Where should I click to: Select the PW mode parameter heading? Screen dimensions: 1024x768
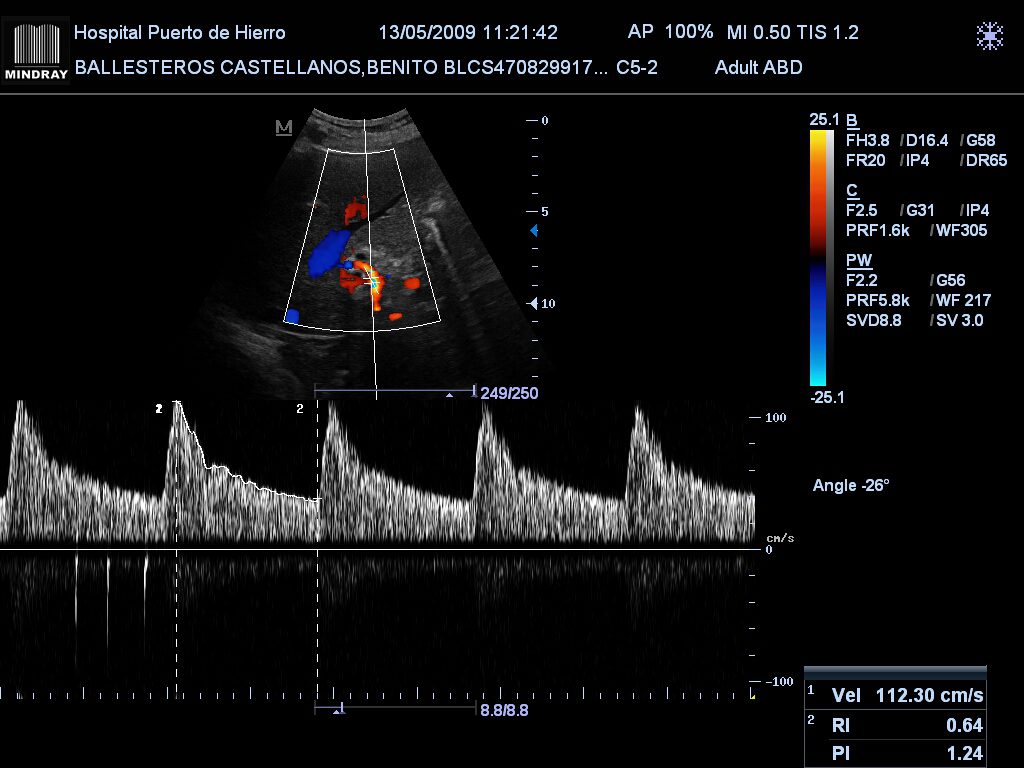pyautogui.click(x=858, y=260)
